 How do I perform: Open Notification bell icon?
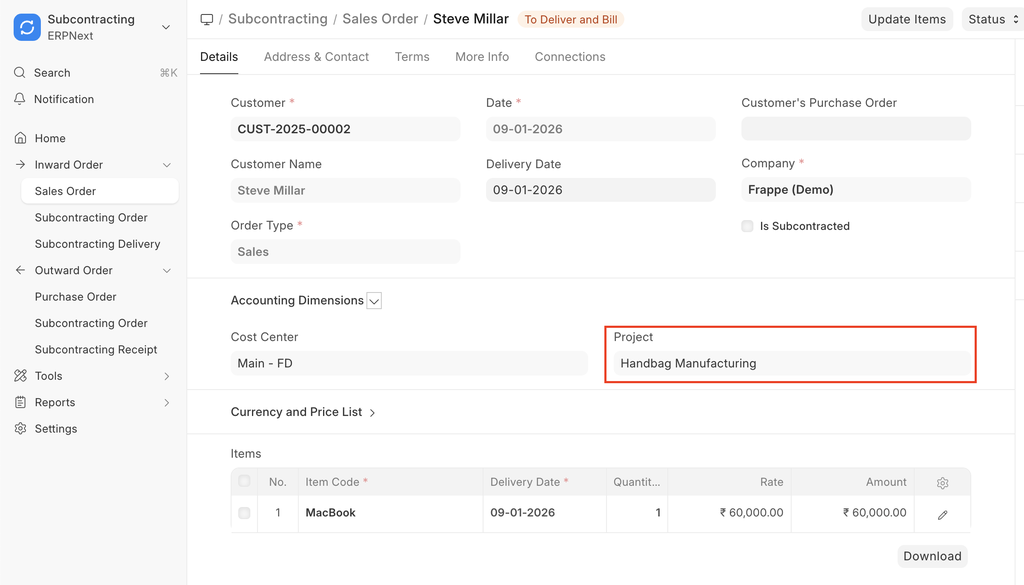tap(20, 99)
